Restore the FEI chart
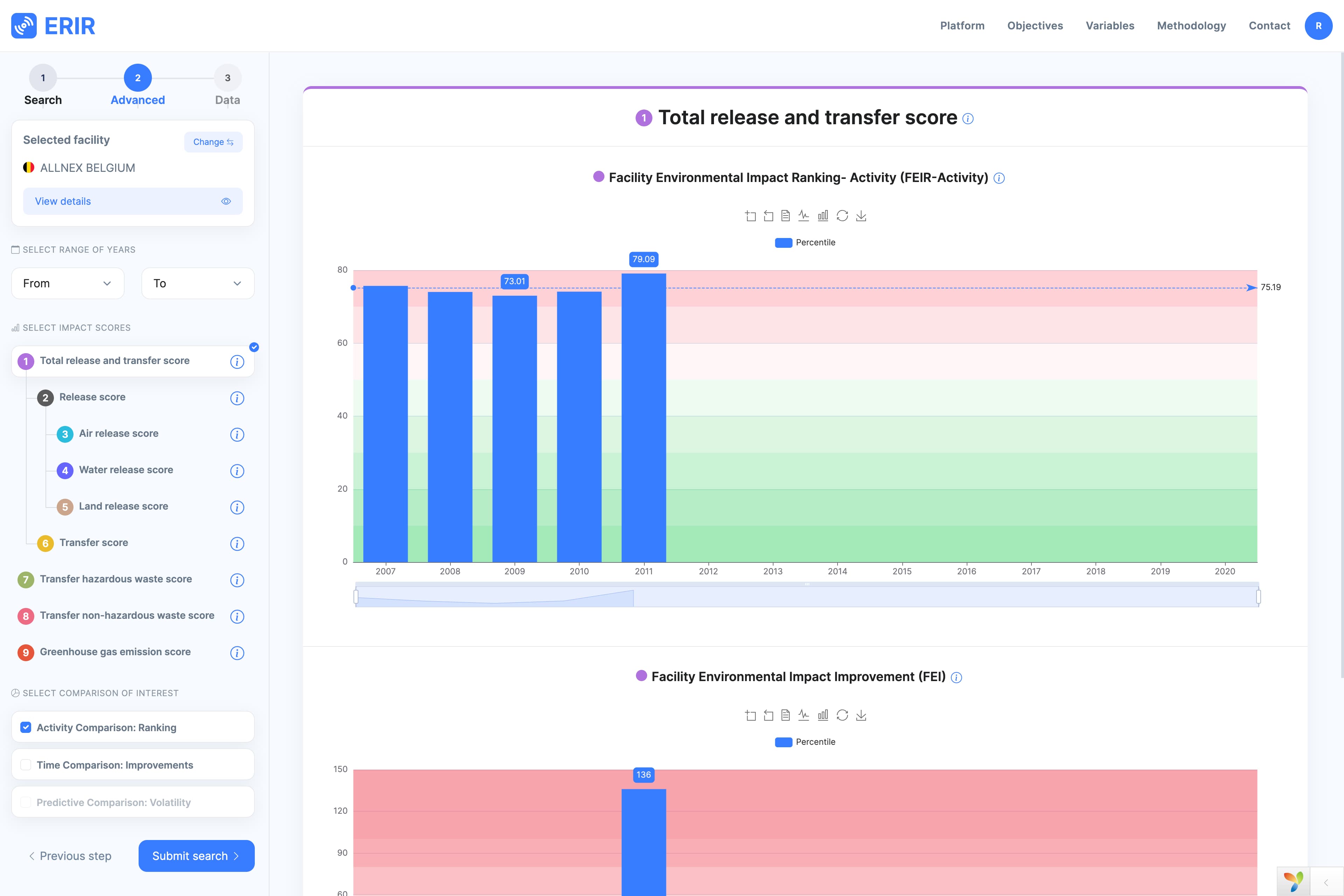This screenshot has width=1344, height=896. (842, 715)
